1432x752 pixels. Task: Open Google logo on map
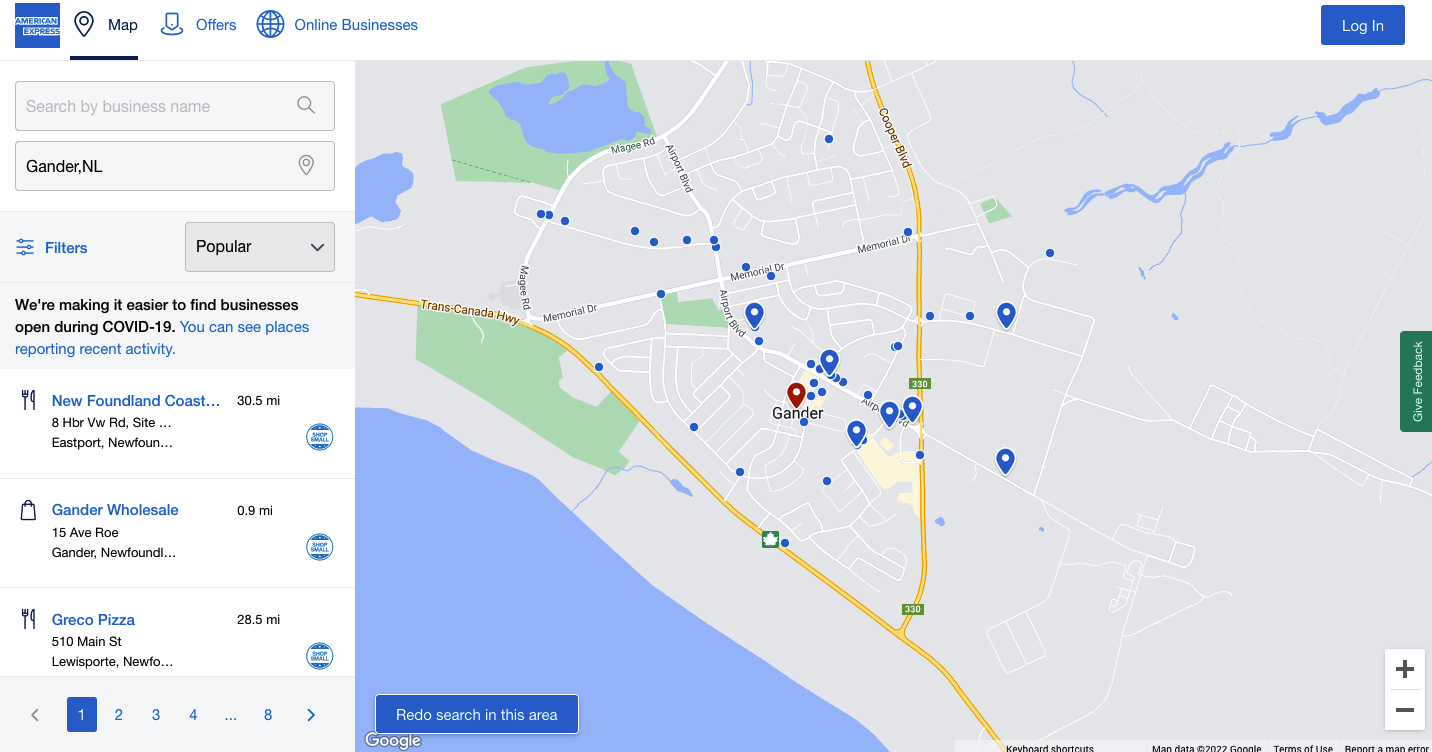(x=393, y=740)
